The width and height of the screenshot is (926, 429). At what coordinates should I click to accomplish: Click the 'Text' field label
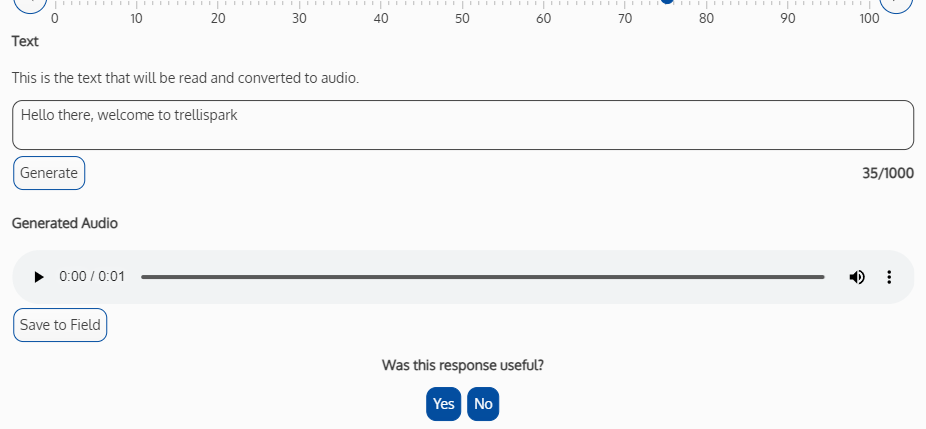pos(25,41)
